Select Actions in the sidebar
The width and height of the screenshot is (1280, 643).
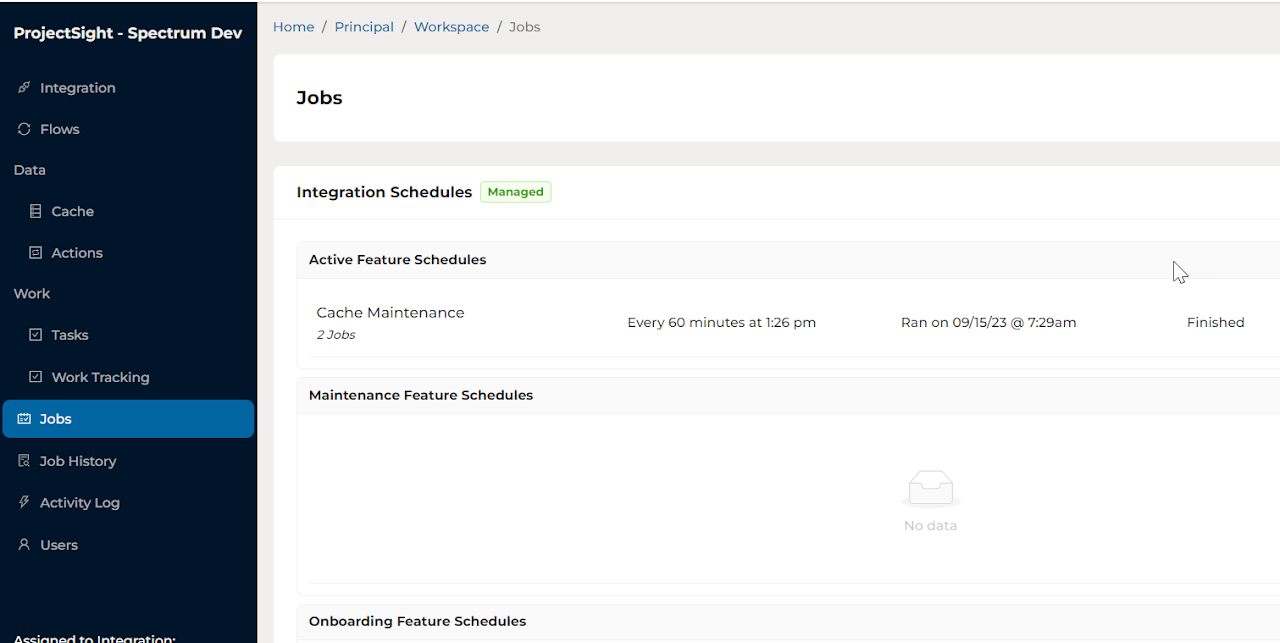[128, 253]
